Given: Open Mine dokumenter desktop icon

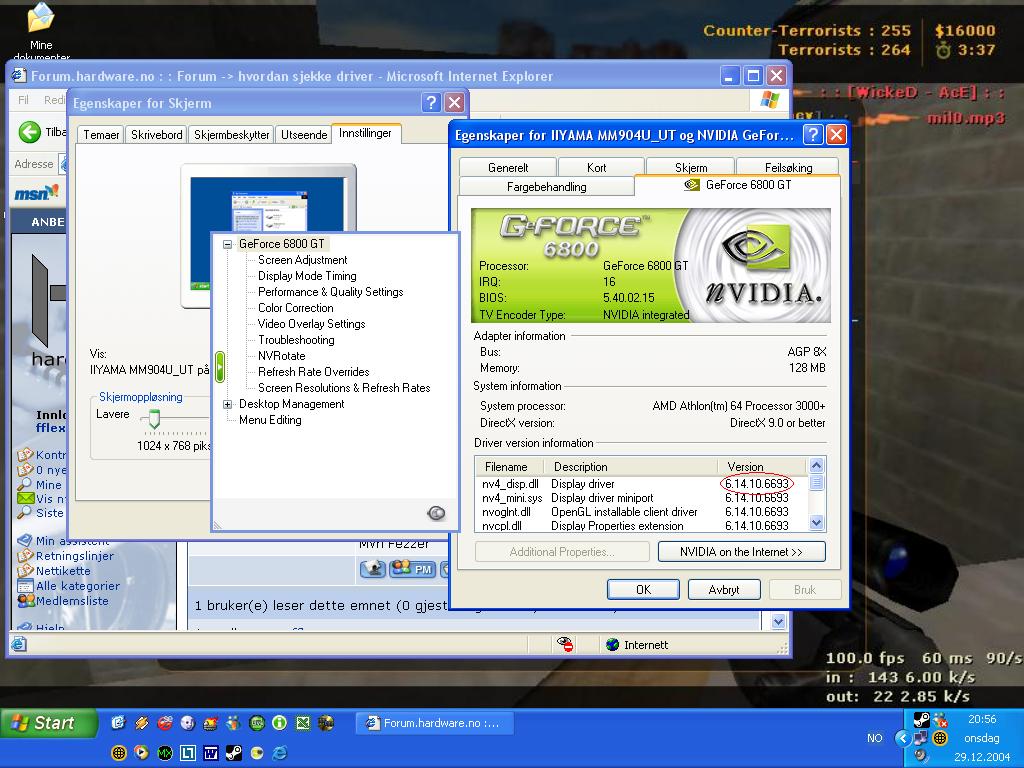Looking at the screenshot, I should (x=40, y=33).
